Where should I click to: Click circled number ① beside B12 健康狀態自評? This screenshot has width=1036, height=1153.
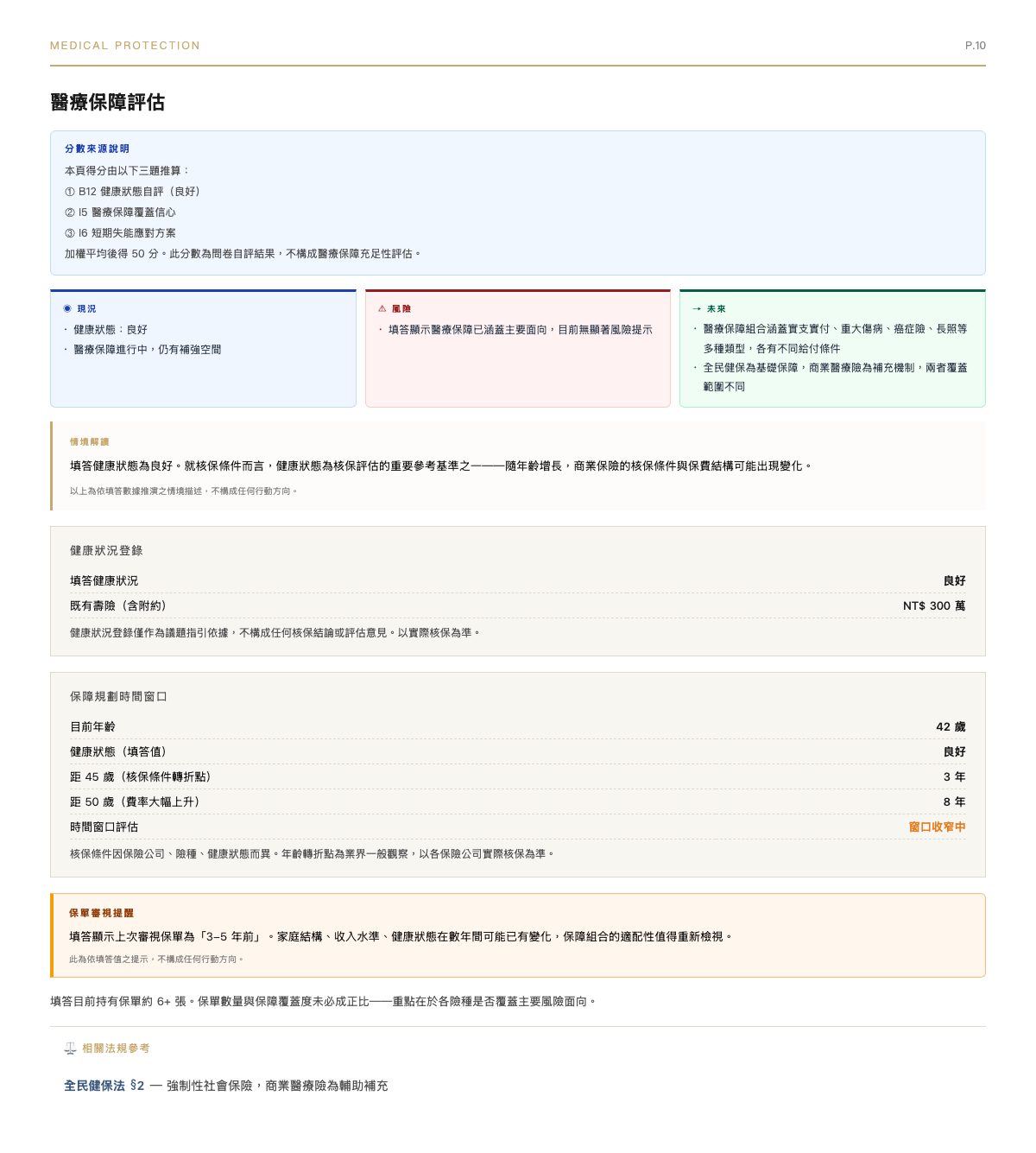click(68, 192)
